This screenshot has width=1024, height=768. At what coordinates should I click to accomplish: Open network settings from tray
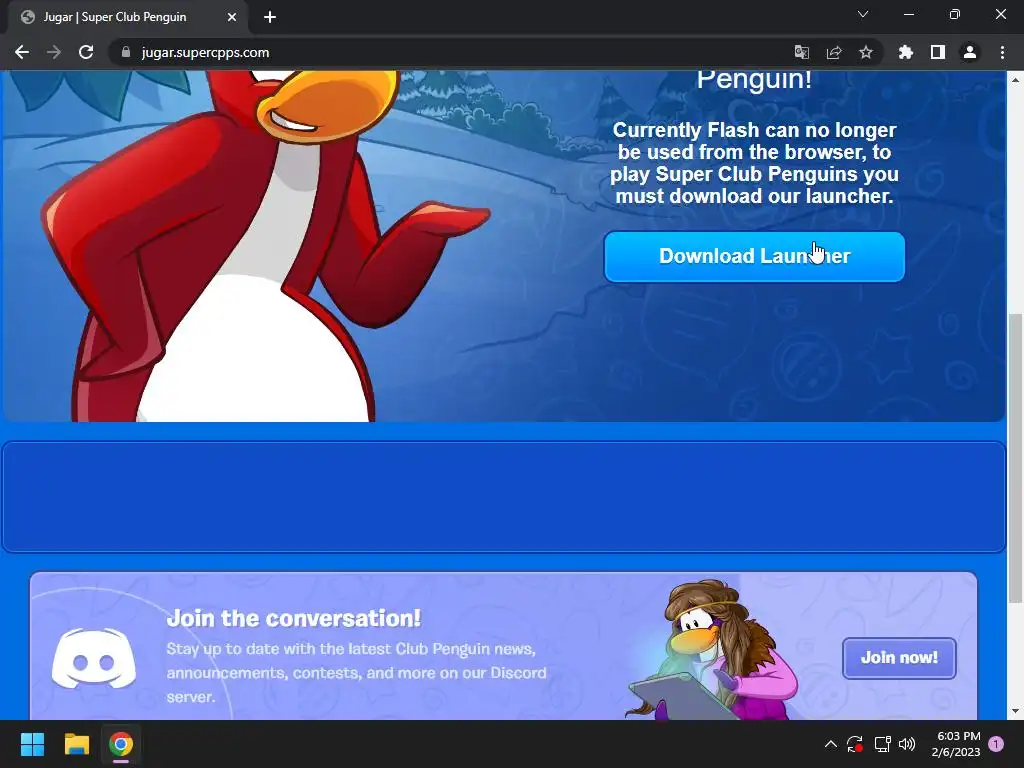882,744
